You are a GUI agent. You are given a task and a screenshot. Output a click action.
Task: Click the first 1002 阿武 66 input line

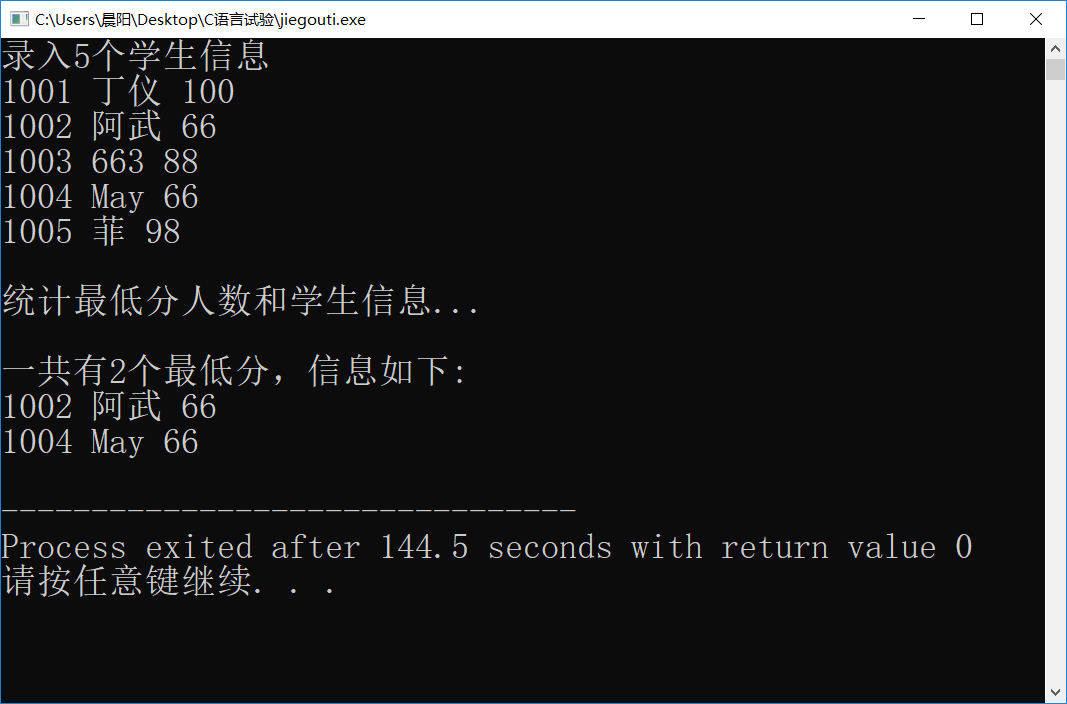coord(110,127)
